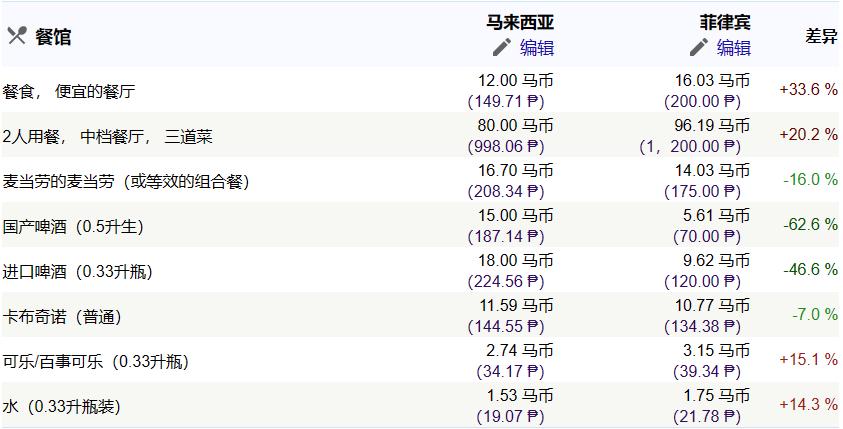Click Philippines price 3.15 马币
The height and width of the screenshot is (429, 843).
click(x=717, y=351)
